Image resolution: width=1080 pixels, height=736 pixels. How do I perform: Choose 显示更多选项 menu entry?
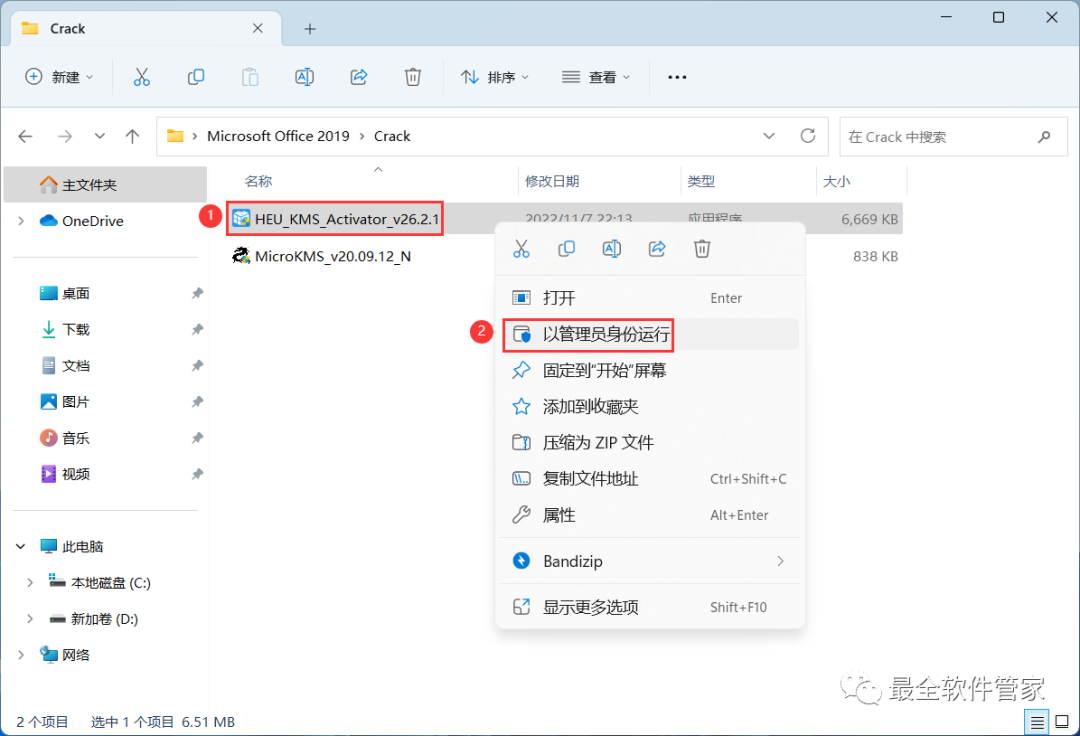coord(650,607)
